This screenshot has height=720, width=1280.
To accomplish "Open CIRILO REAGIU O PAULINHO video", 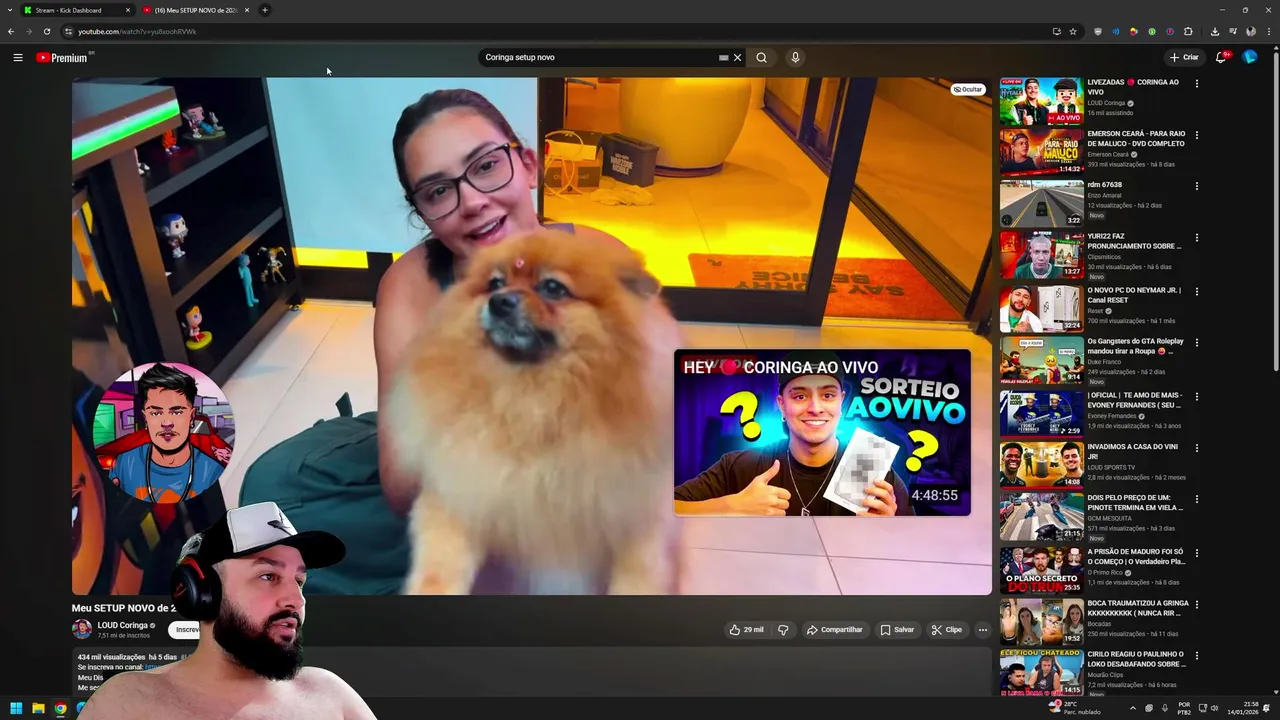I will [1041, 672].
